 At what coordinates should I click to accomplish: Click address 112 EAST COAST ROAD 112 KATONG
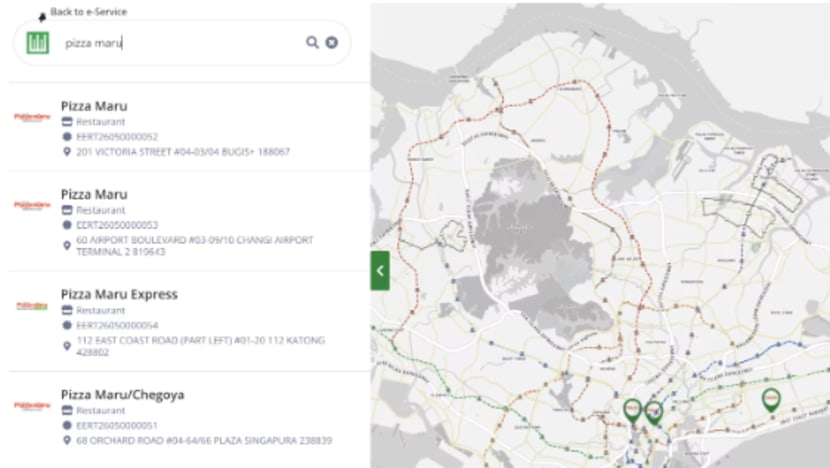[x=201, y=346]
